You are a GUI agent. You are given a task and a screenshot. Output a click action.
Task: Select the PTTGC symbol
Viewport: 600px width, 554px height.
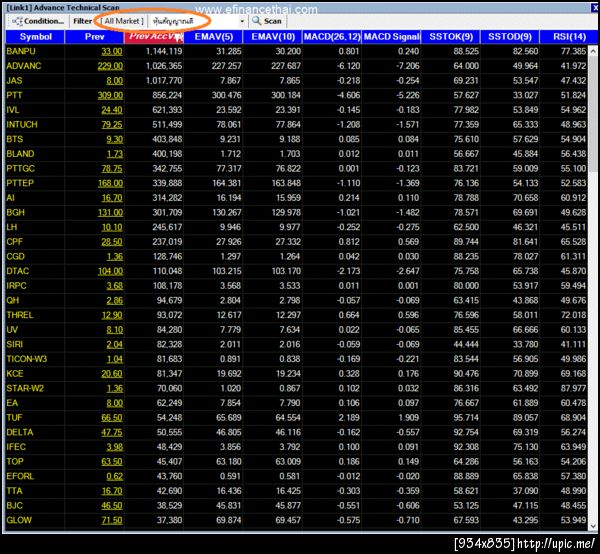click(20, 168)
